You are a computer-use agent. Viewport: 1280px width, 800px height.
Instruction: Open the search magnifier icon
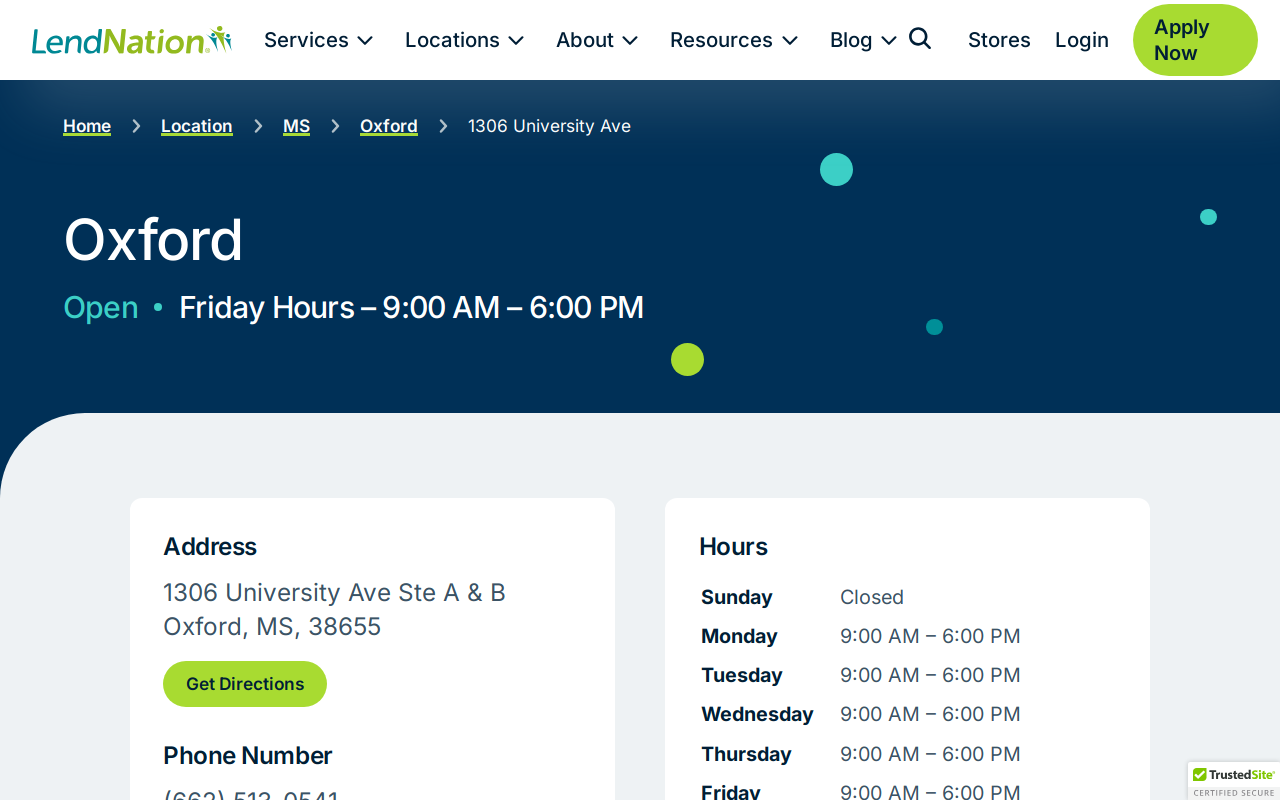click(x=920, y=39)
